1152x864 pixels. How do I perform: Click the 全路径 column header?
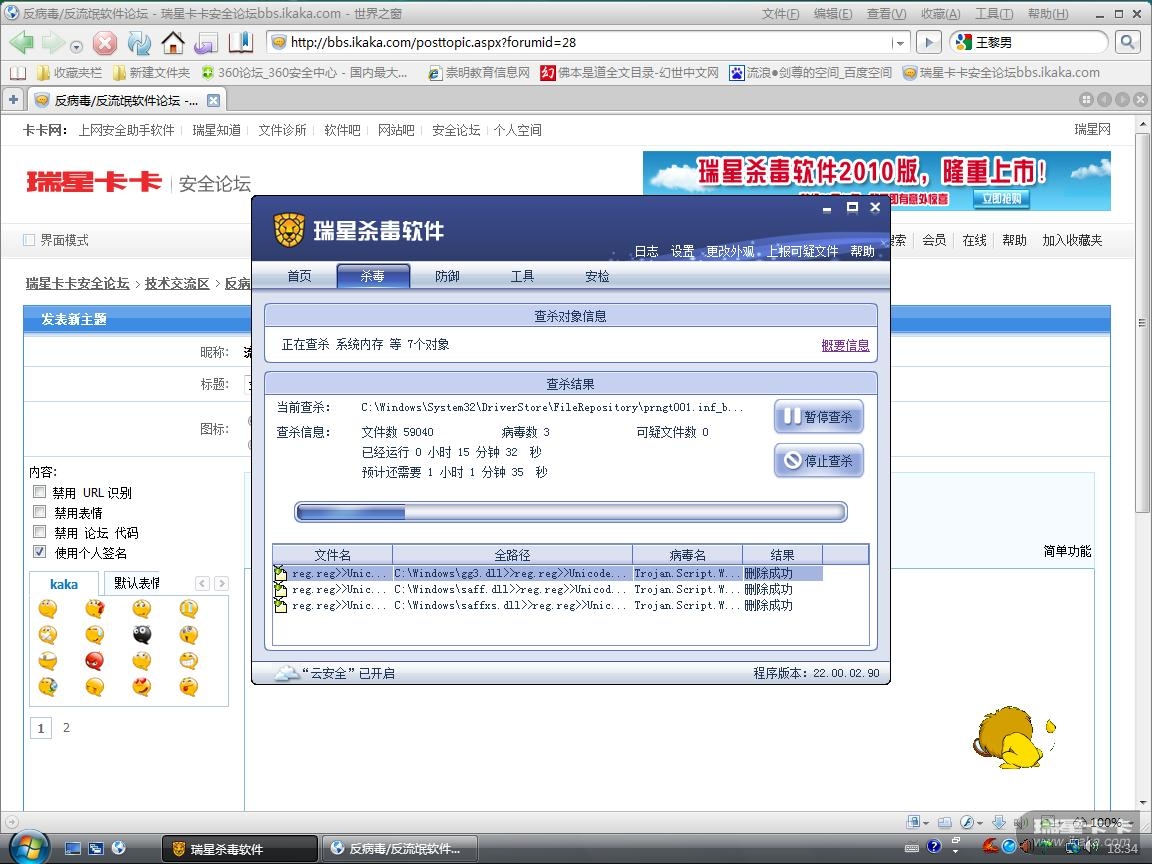click(512, 555)
